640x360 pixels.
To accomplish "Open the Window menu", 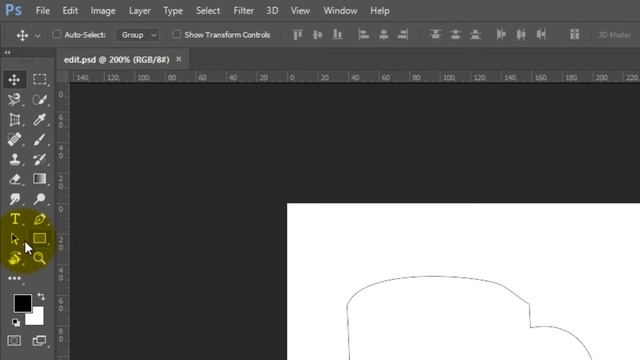I will pyautogui.click(x=340, y=11).
